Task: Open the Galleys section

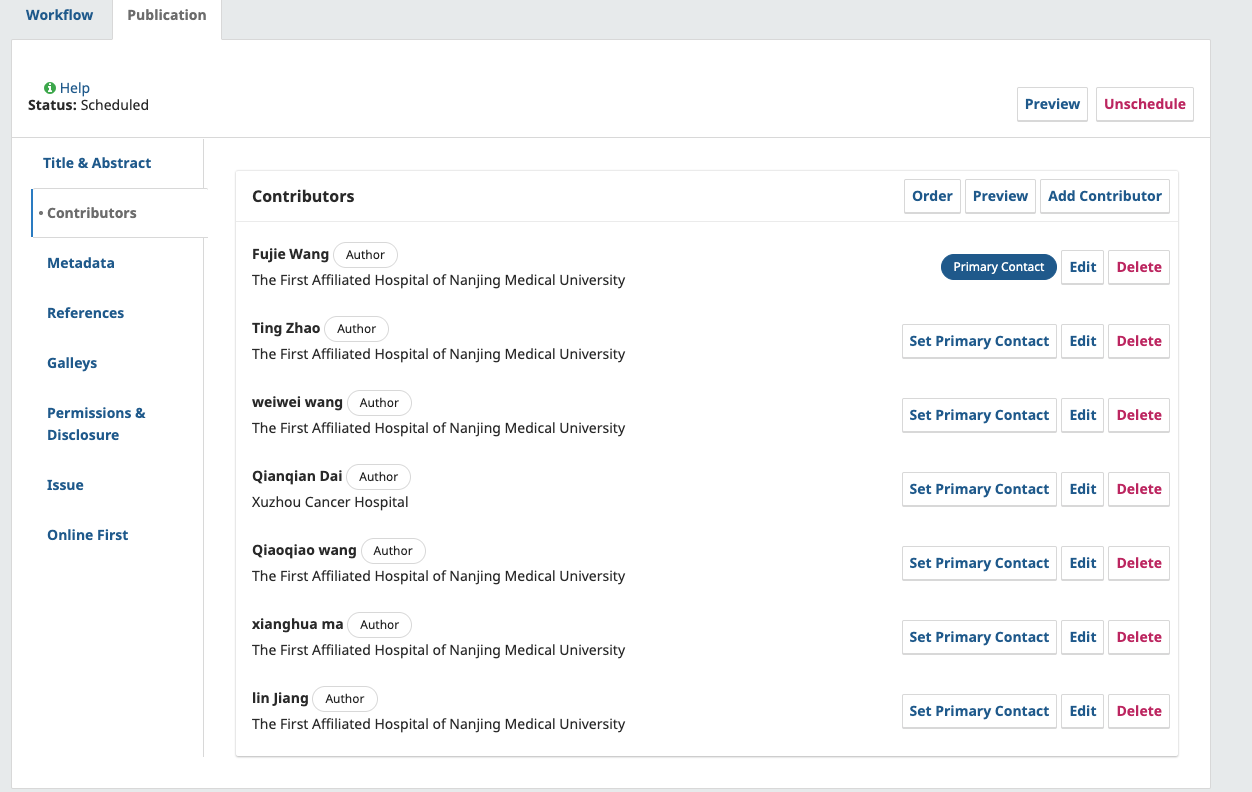Action: click(72, 363)
